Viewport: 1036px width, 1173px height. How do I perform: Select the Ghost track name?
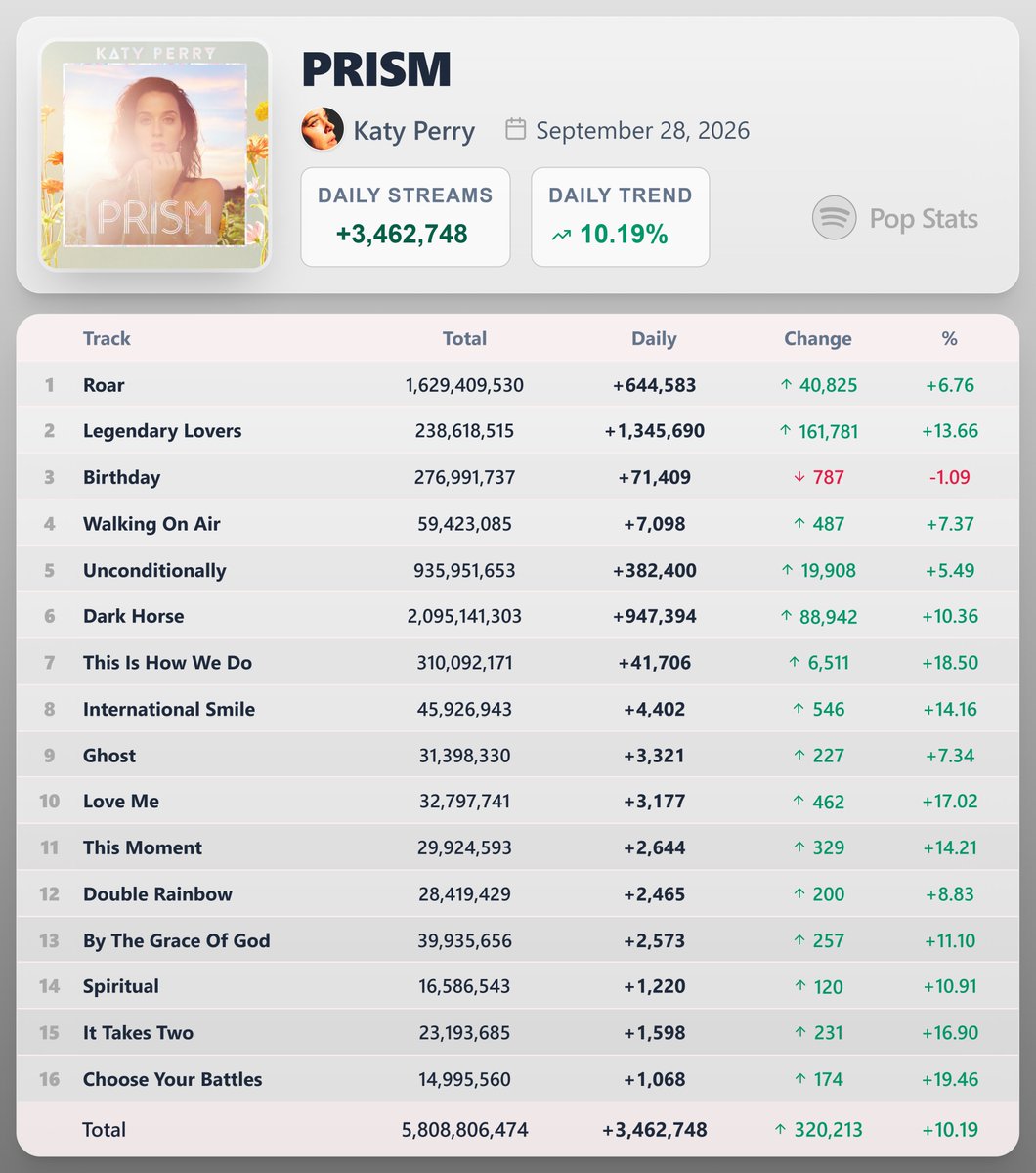pyautogui.click(x=109, y=756)
